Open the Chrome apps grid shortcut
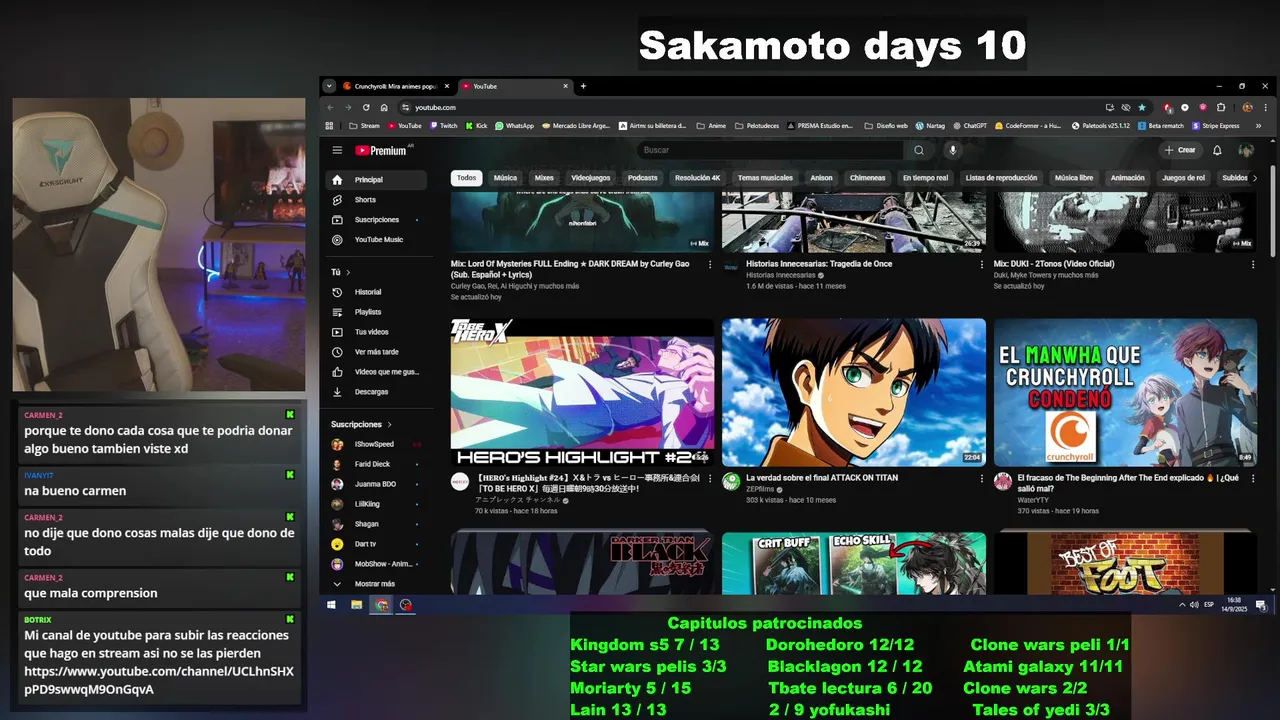This screenshot has width=1280, height=720. (x=330, y=126)
